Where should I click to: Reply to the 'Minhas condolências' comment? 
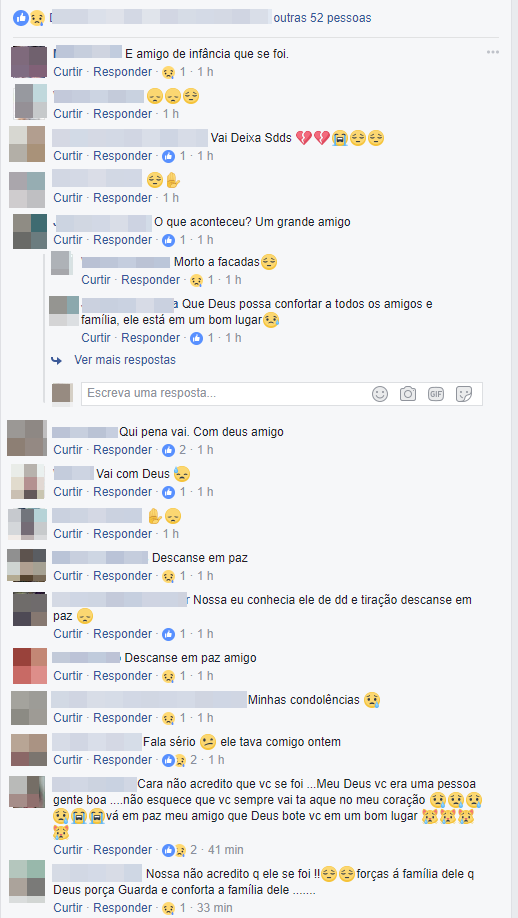[122, 718]
